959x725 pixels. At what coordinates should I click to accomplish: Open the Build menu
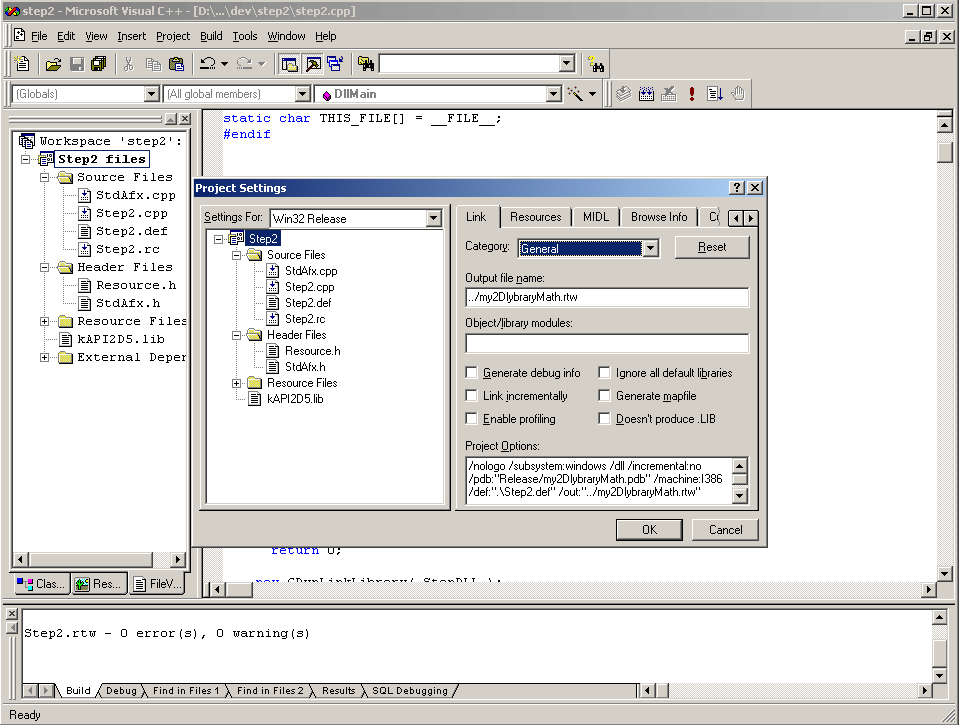211,36
